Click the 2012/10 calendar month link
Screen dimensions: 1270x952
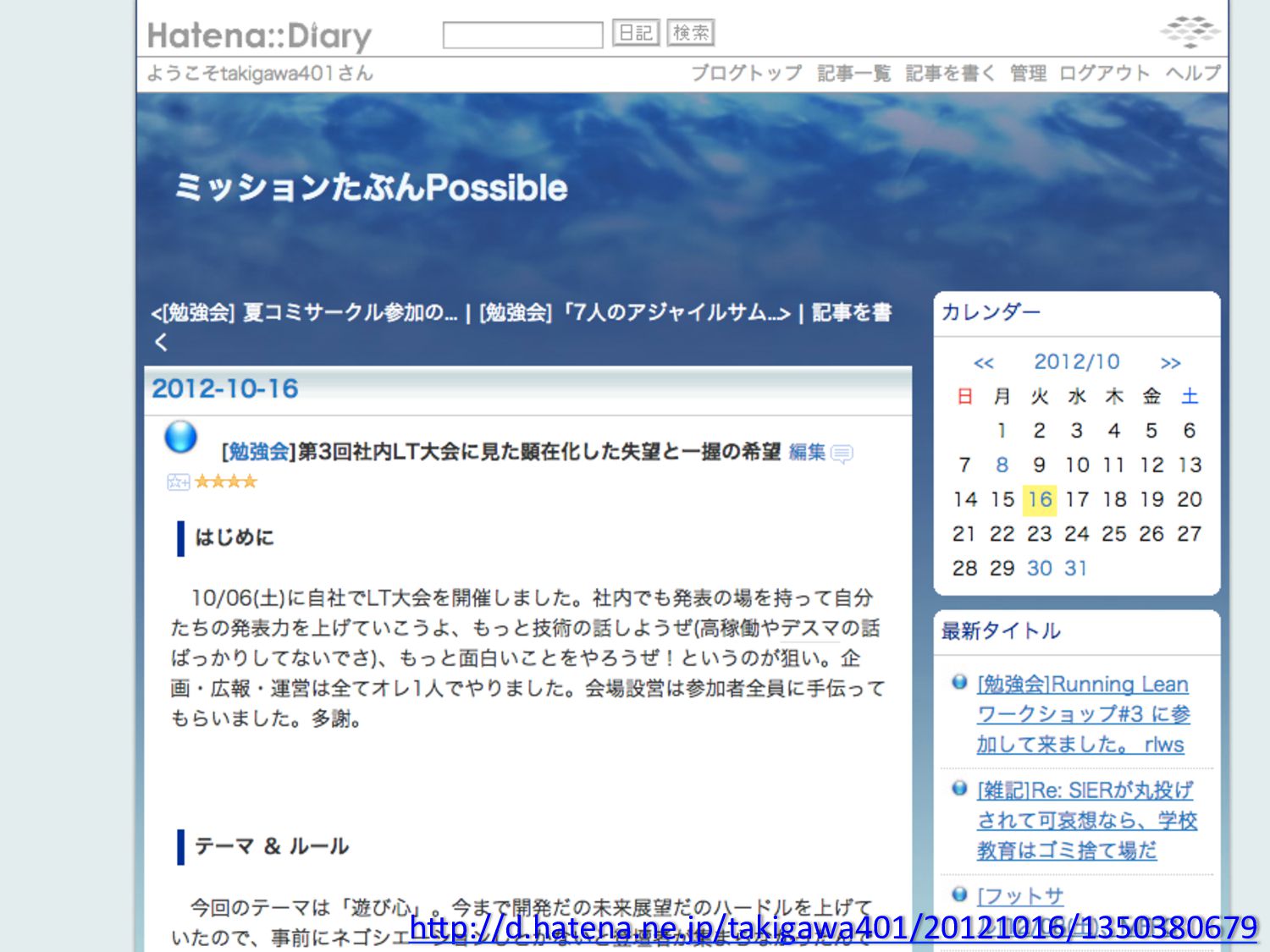(1077, 362)
